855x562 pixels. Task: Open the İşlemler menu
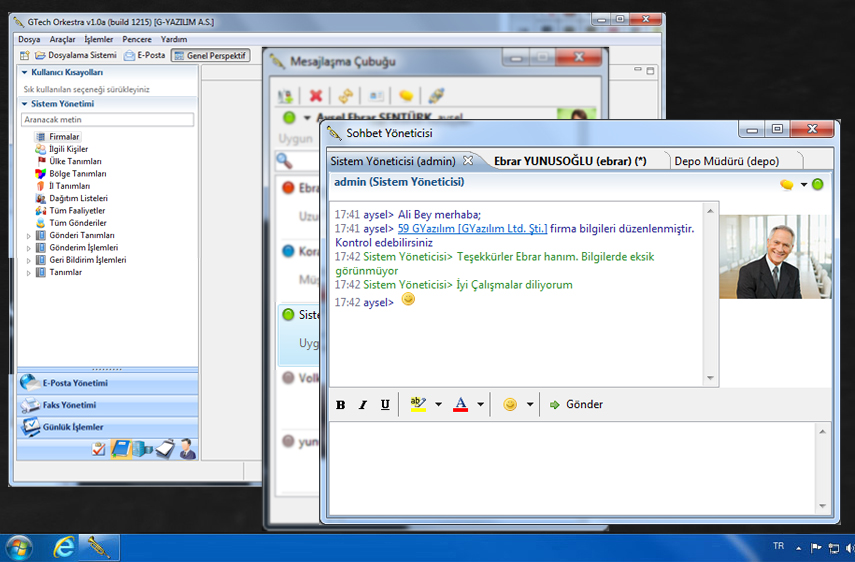pos(99,39)
